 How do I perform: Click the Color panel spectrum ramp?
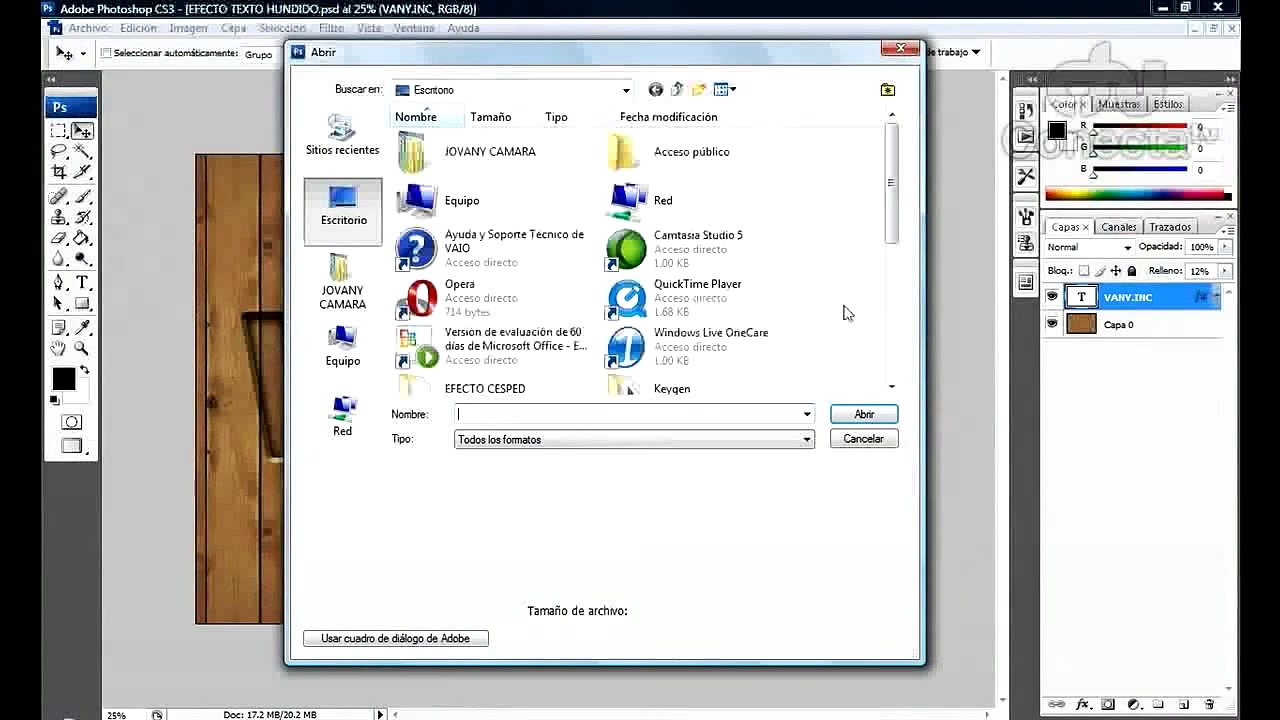1137,195
